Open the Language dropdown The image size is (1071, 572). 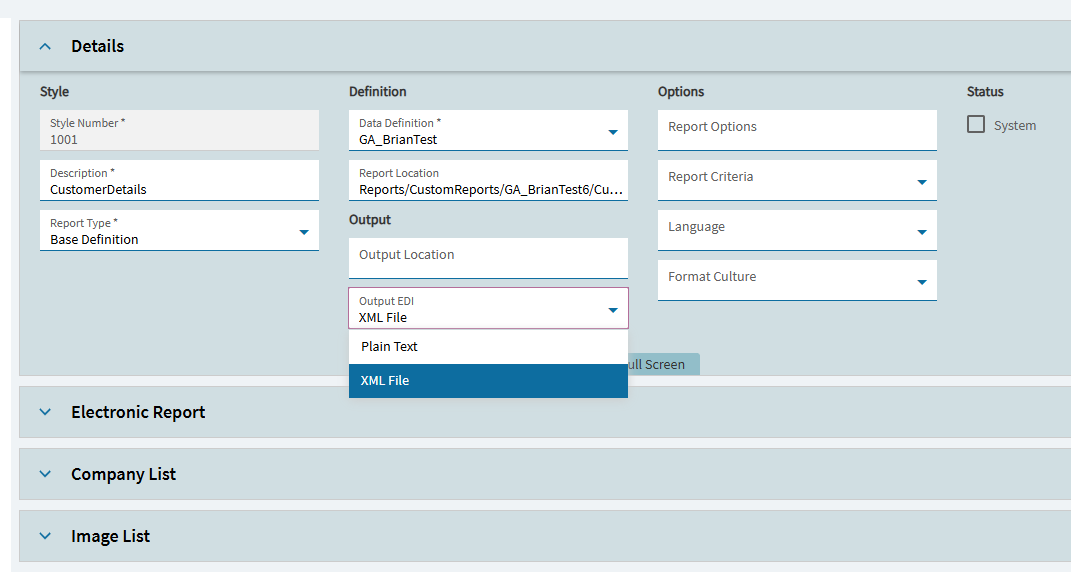point(921,232)
